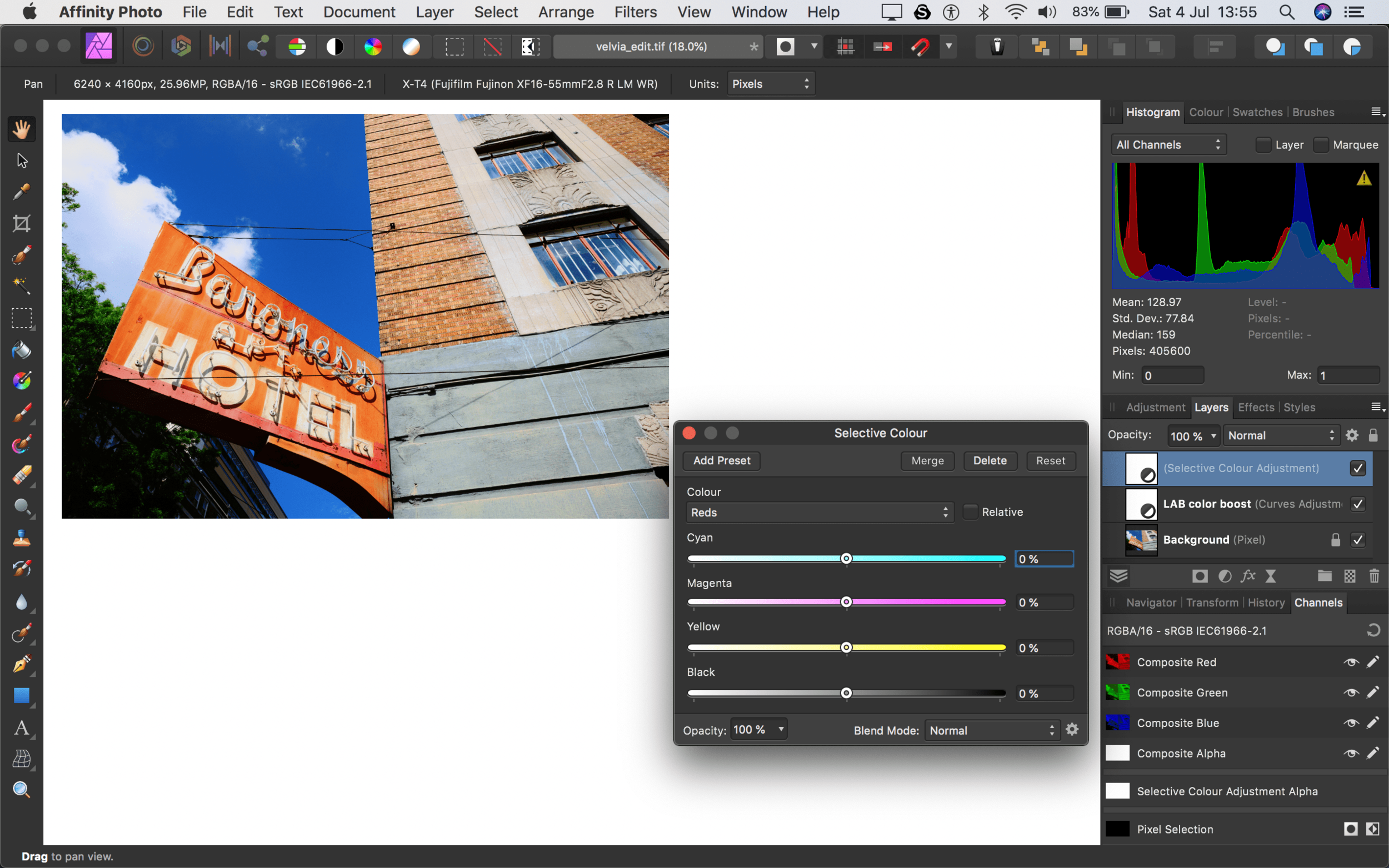Open the Reds colour dropdown
Viewport: 1389px width, 868px height.
point(820,512)
